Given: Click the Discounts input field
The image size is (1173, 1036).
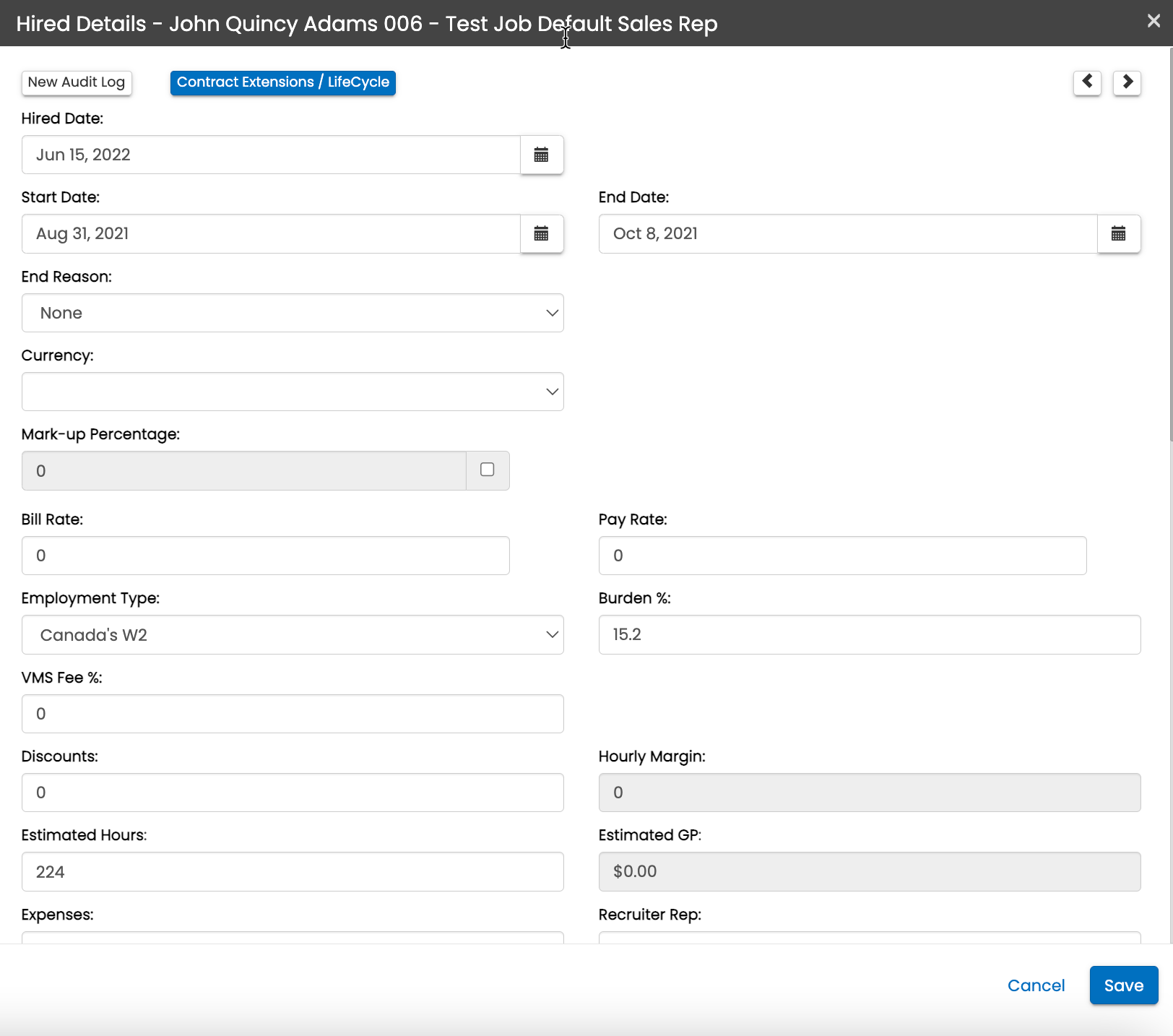Looking at the screenshot, I should (x=293, y=793).
